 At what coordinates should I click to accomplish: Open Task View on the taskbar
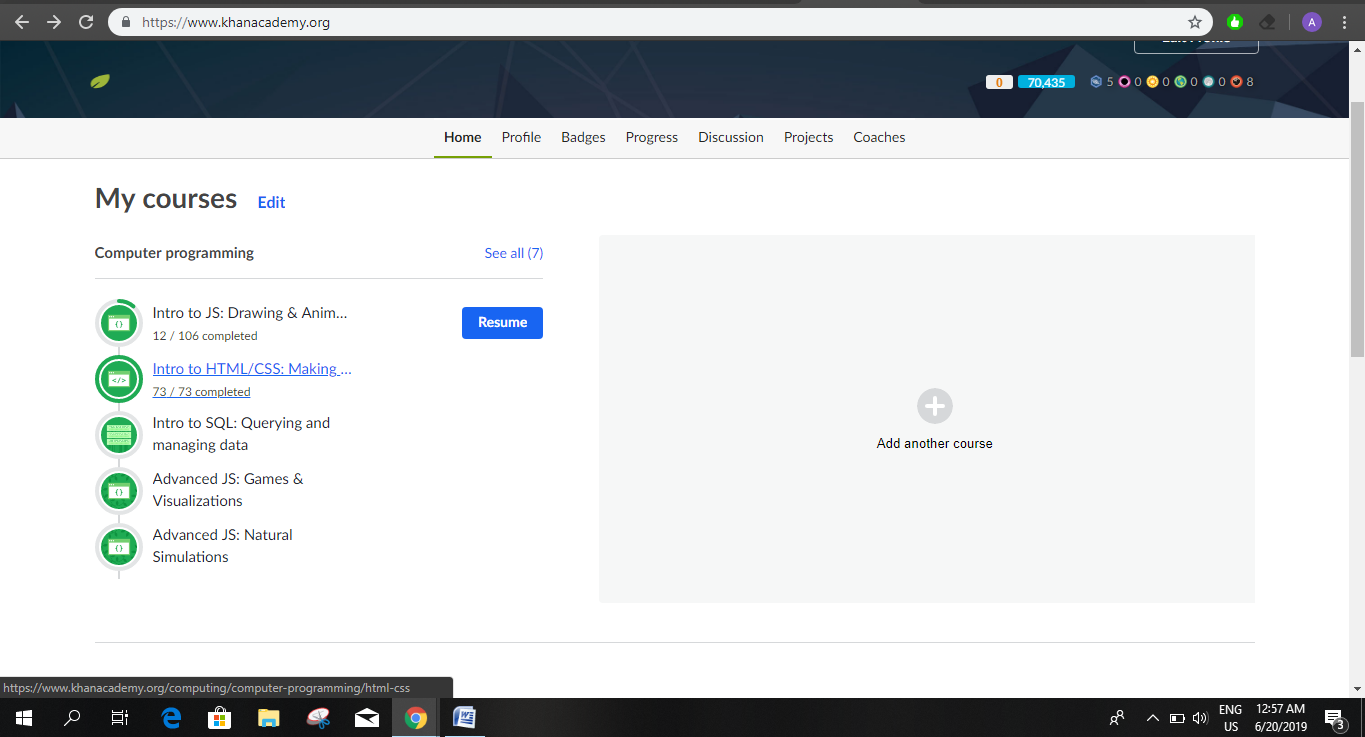(120, 718)
